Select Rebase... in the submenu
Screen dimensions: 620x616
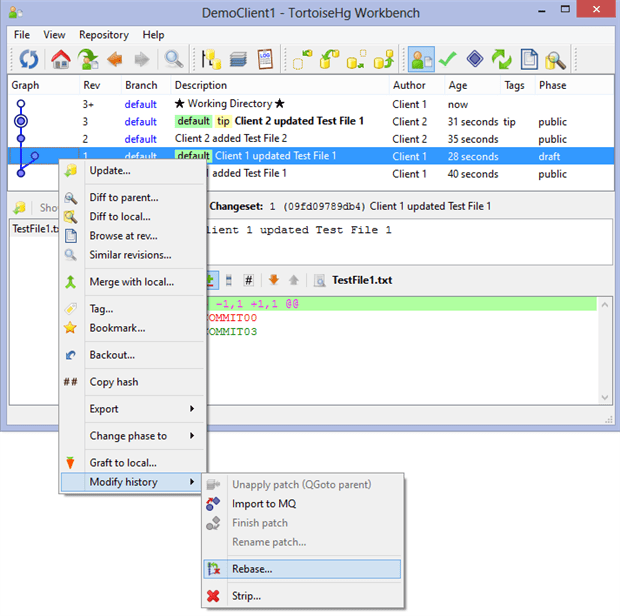[302, 569]
